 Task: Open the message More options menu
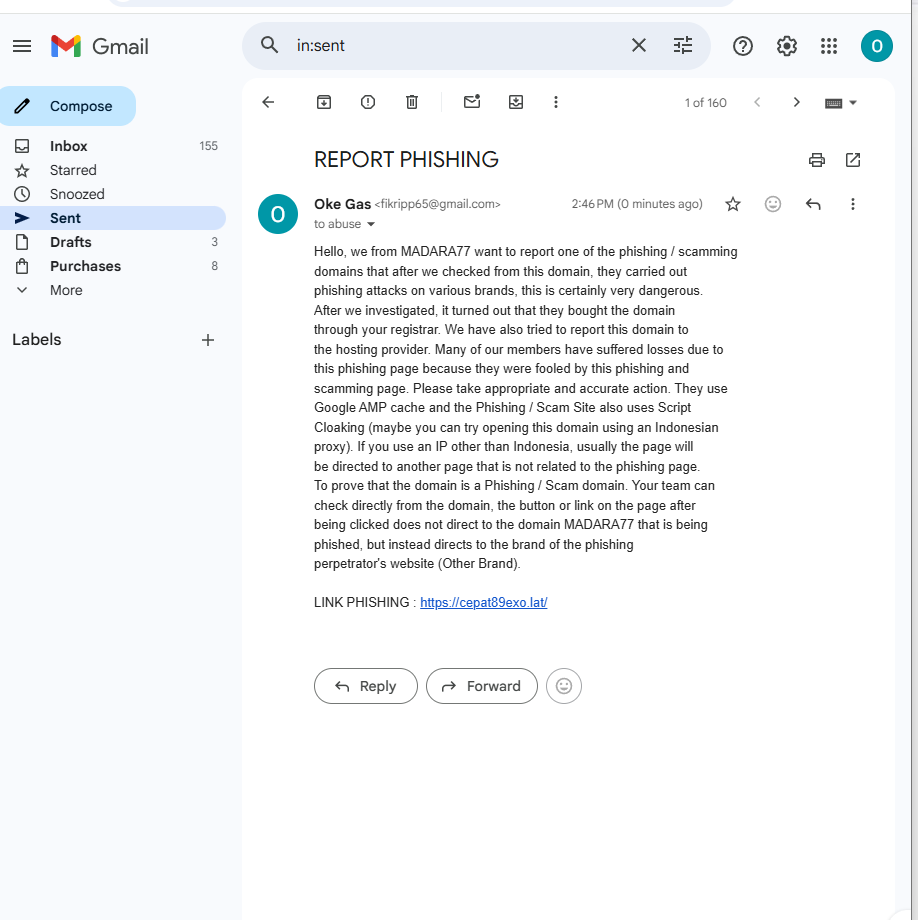852,204
